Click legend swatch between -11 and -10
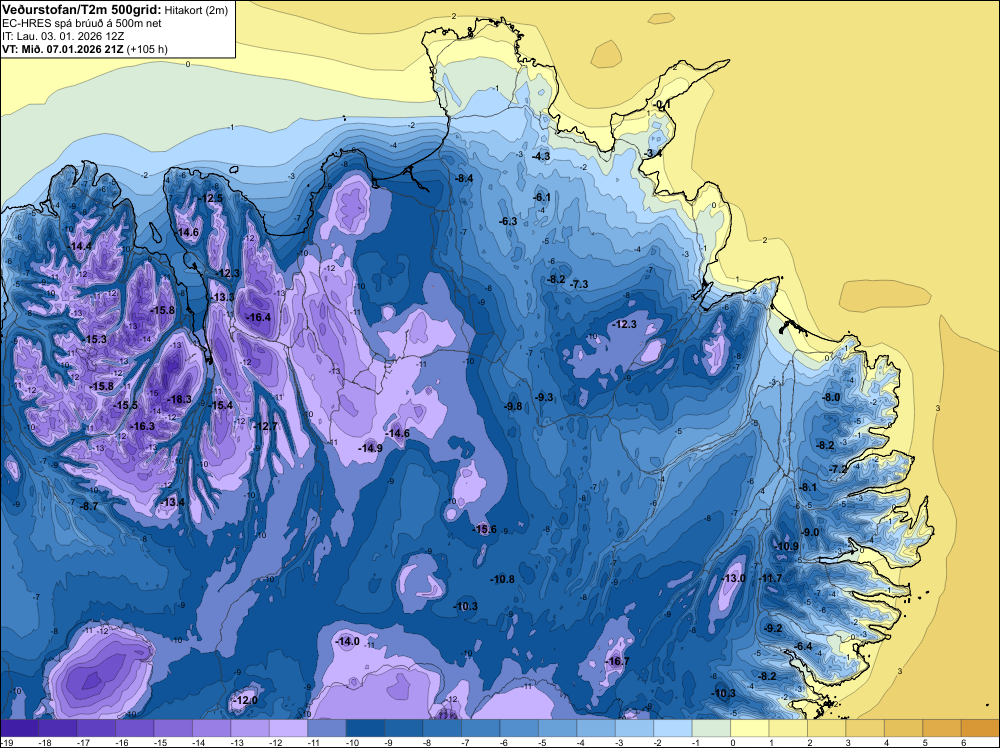The image size is (1000, 748). [327, 728]
